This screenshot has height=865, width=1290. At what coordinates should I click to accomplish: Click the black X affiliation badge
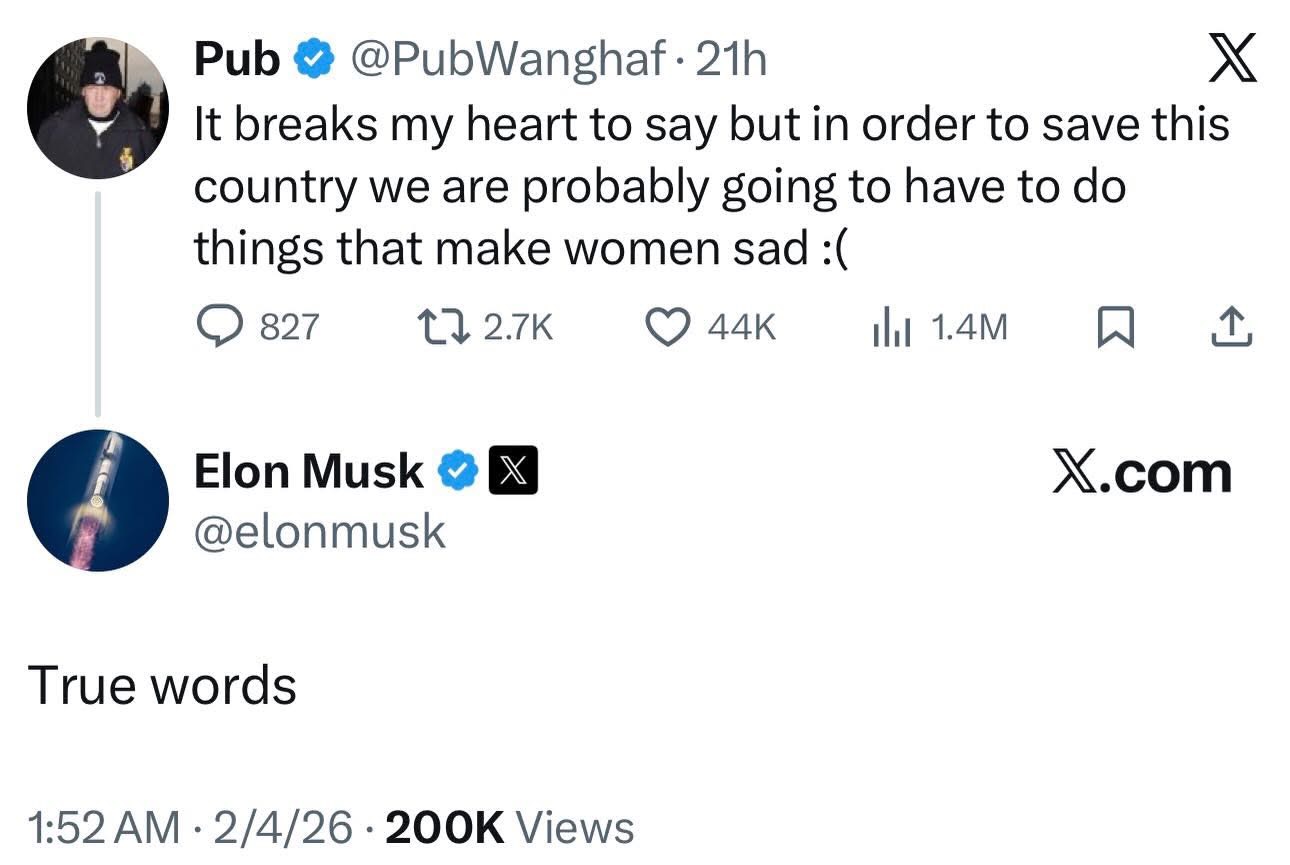[513, 471]
